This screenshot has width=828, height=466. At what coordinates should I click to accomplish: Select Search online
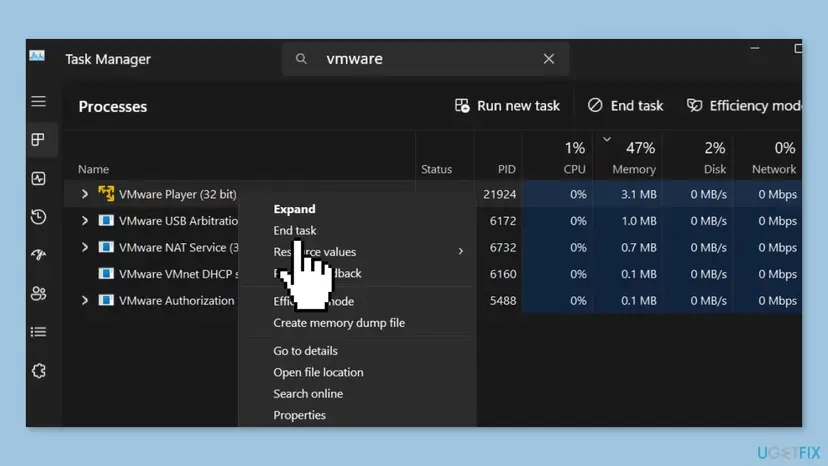[x=308, y=394]
